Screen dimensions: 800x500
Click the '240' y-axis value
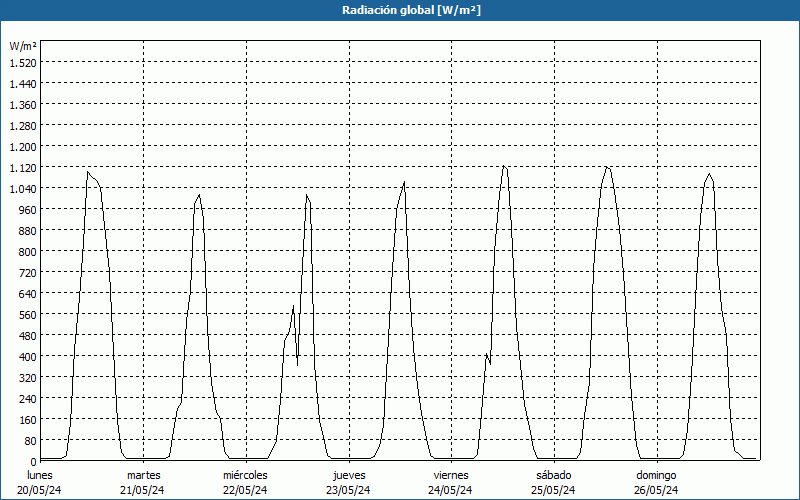point(29,398)
